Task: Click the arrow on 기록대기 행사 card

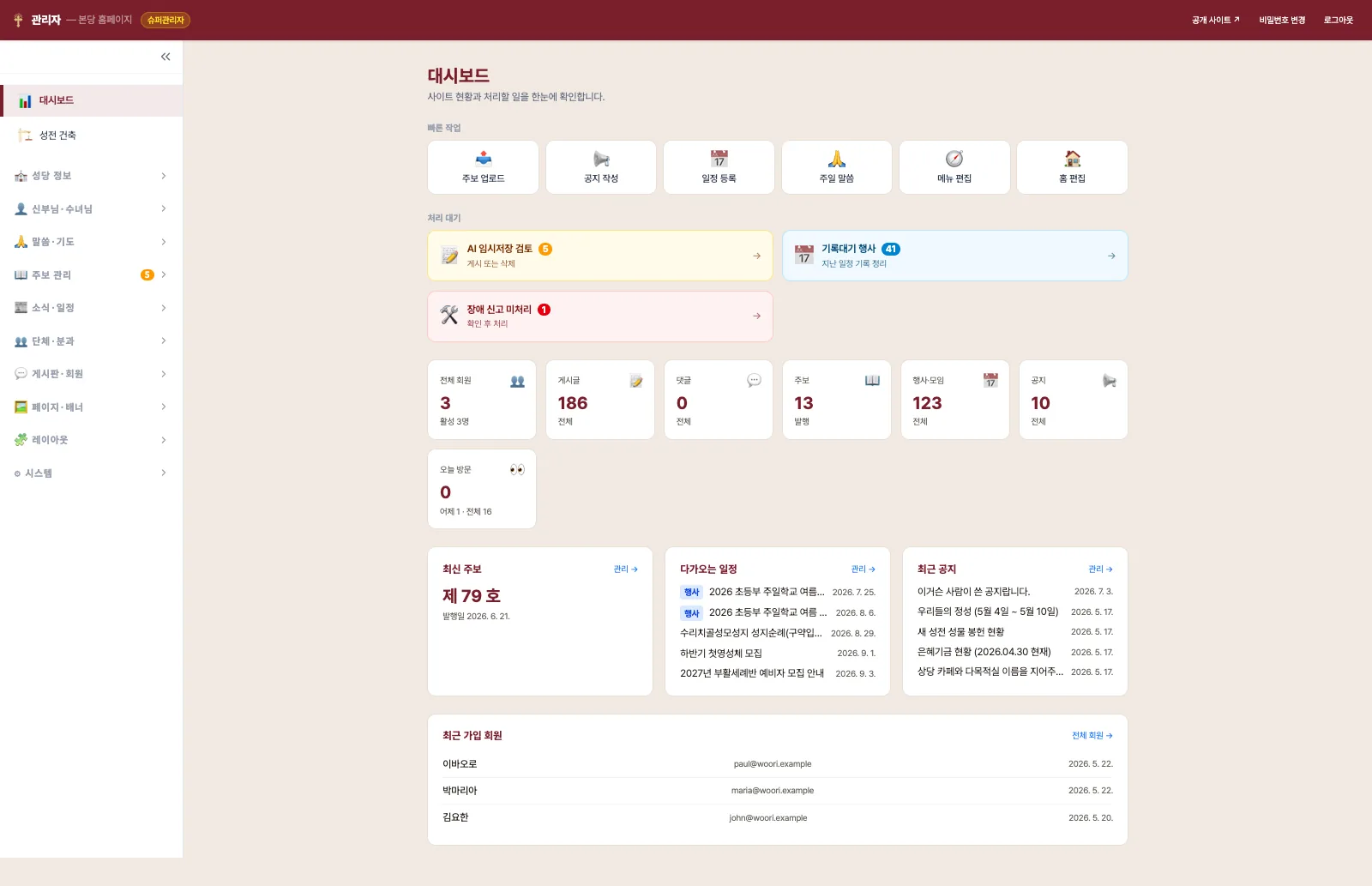Action: [x=1111, y=256]
